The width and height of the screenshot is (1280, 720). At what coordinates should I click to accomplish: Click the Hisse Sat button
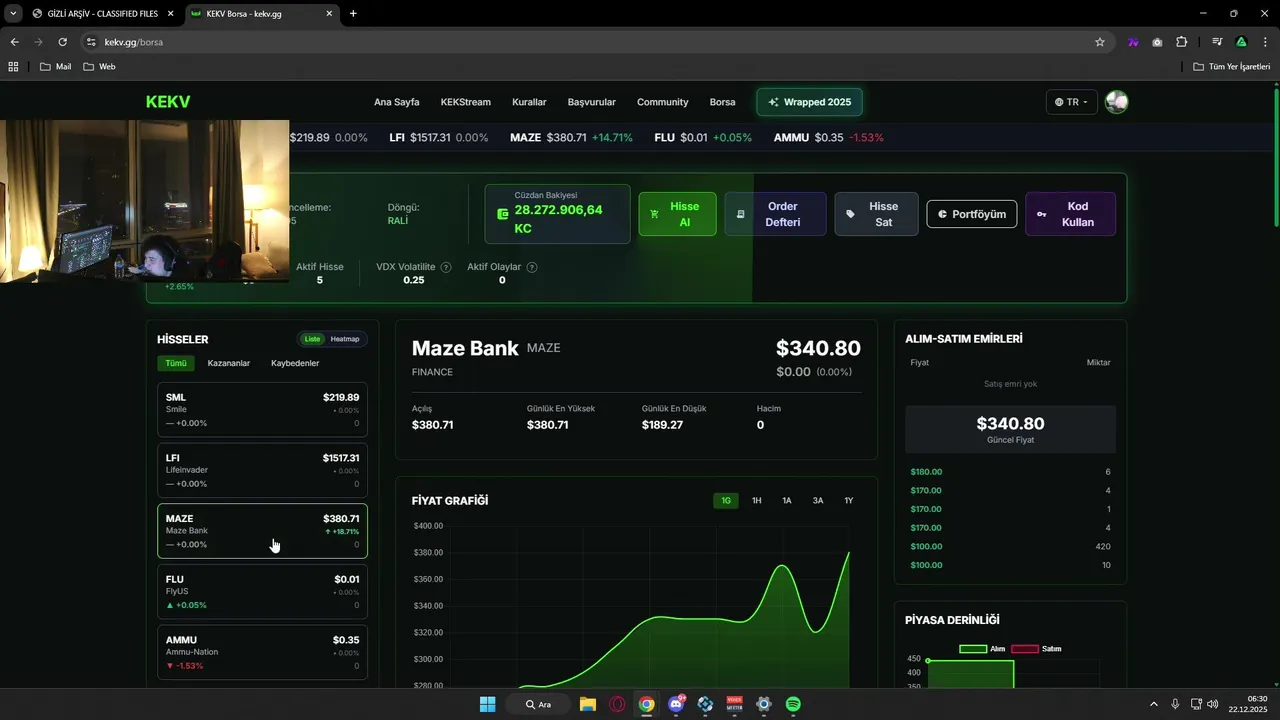(876, 214)
